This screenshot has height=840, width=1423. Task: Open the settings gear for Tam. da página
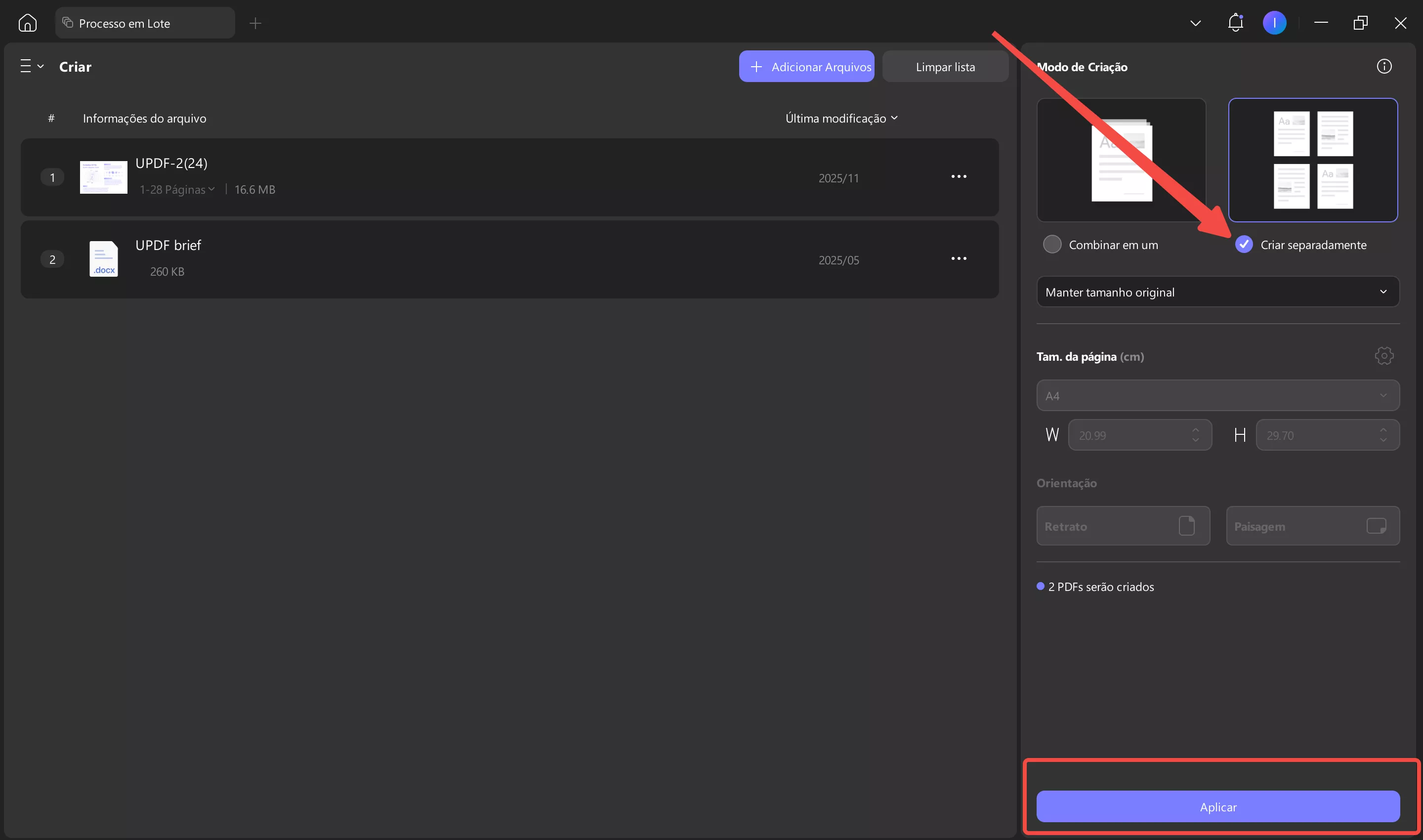tap(1384, 355)
